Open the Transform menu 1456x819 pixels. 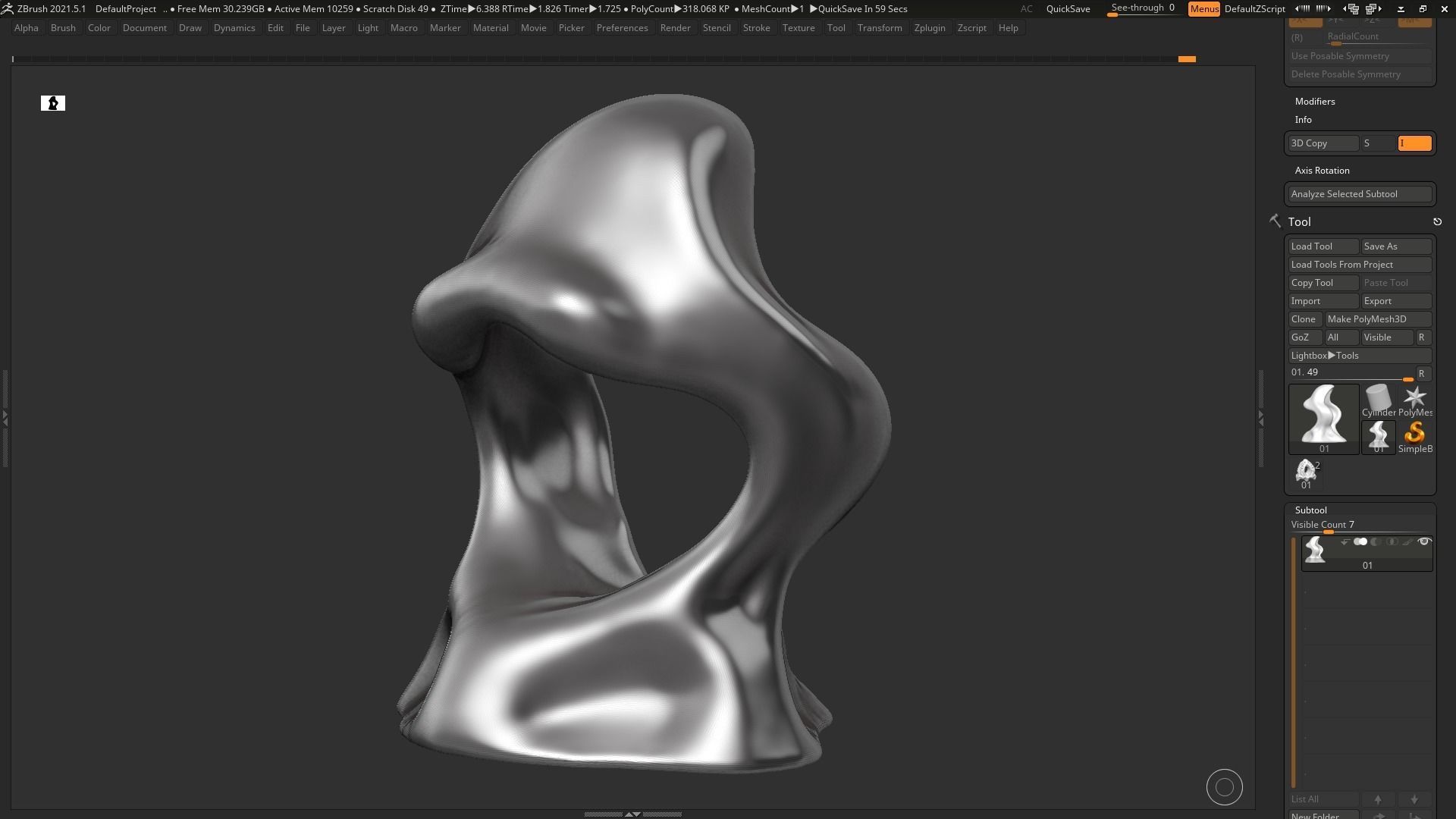[x=880, y=28]
